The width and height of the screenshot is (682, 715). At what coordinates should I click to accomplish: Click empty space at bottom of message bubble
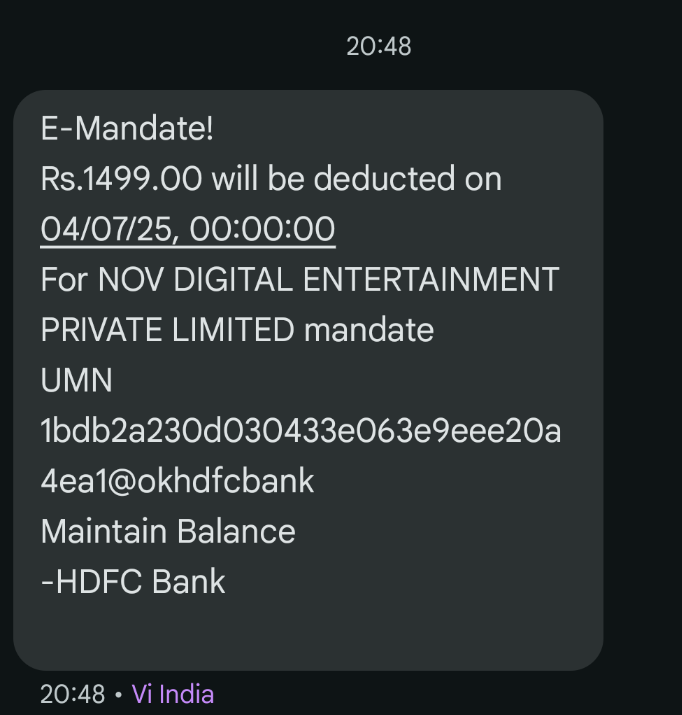[x=300, y=636]
